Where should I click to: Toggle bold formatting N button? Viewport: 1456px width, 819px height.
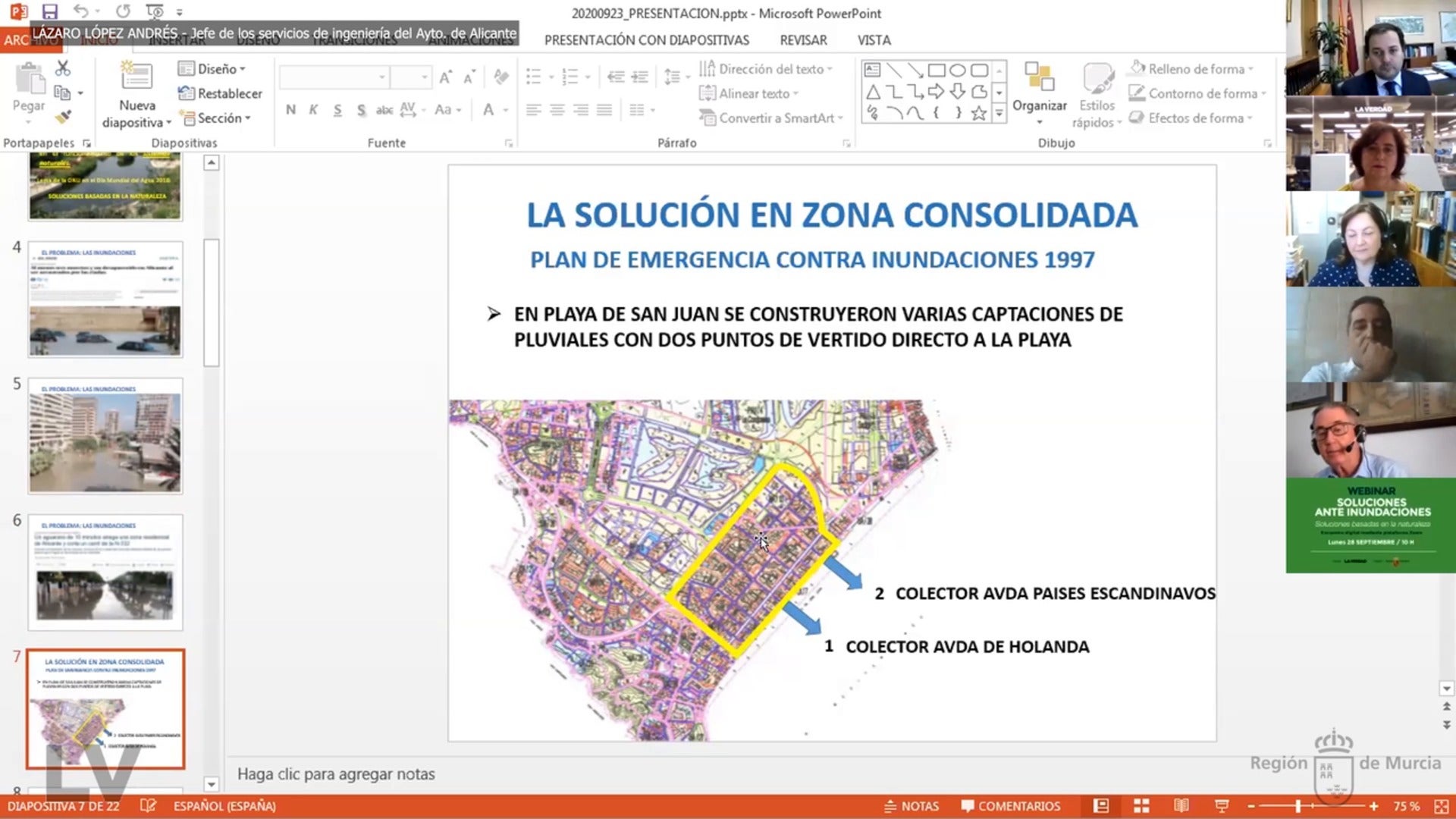point(290,110)
